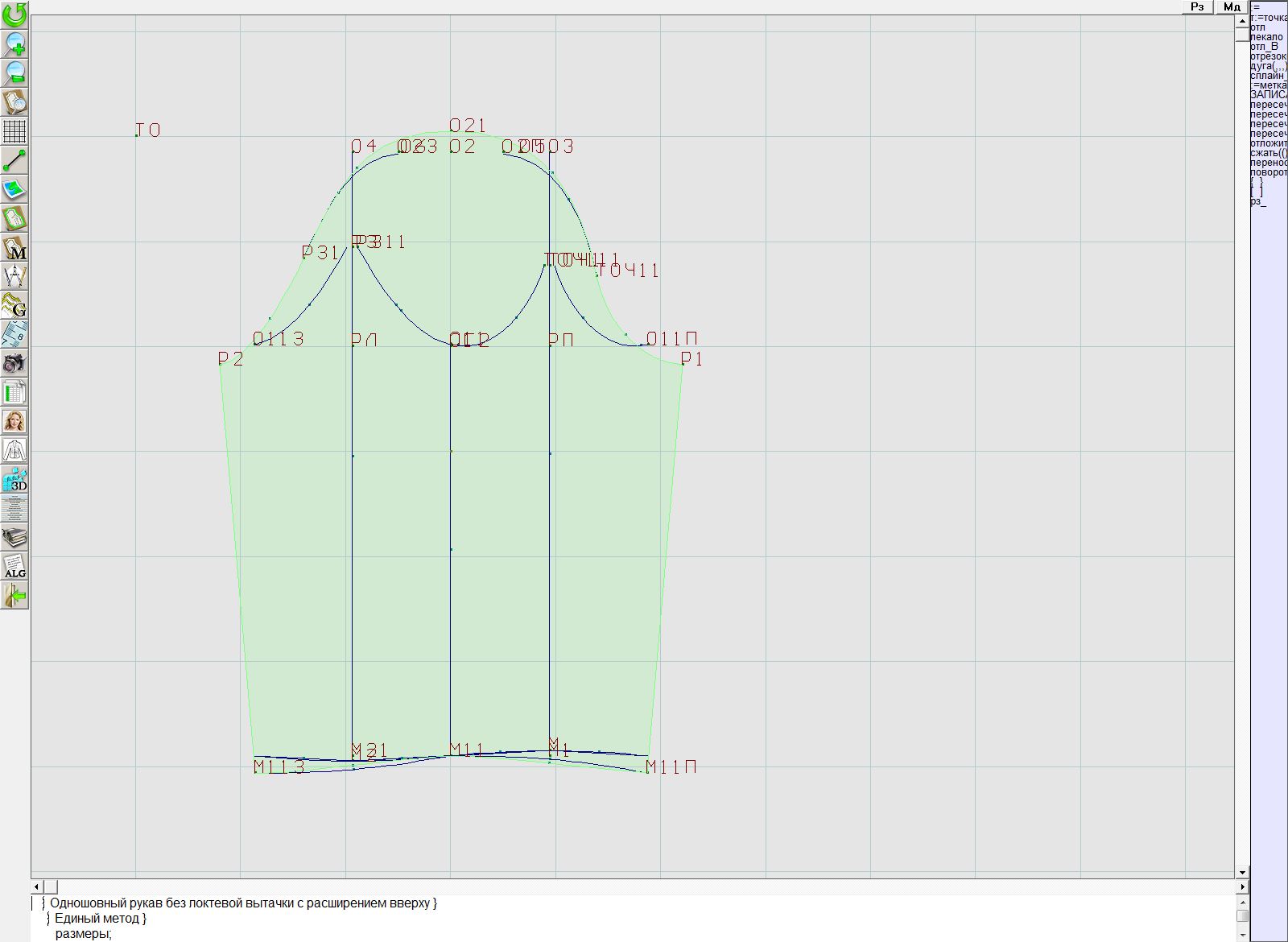Open the camera snapshot icon

(x=14, y=363)
